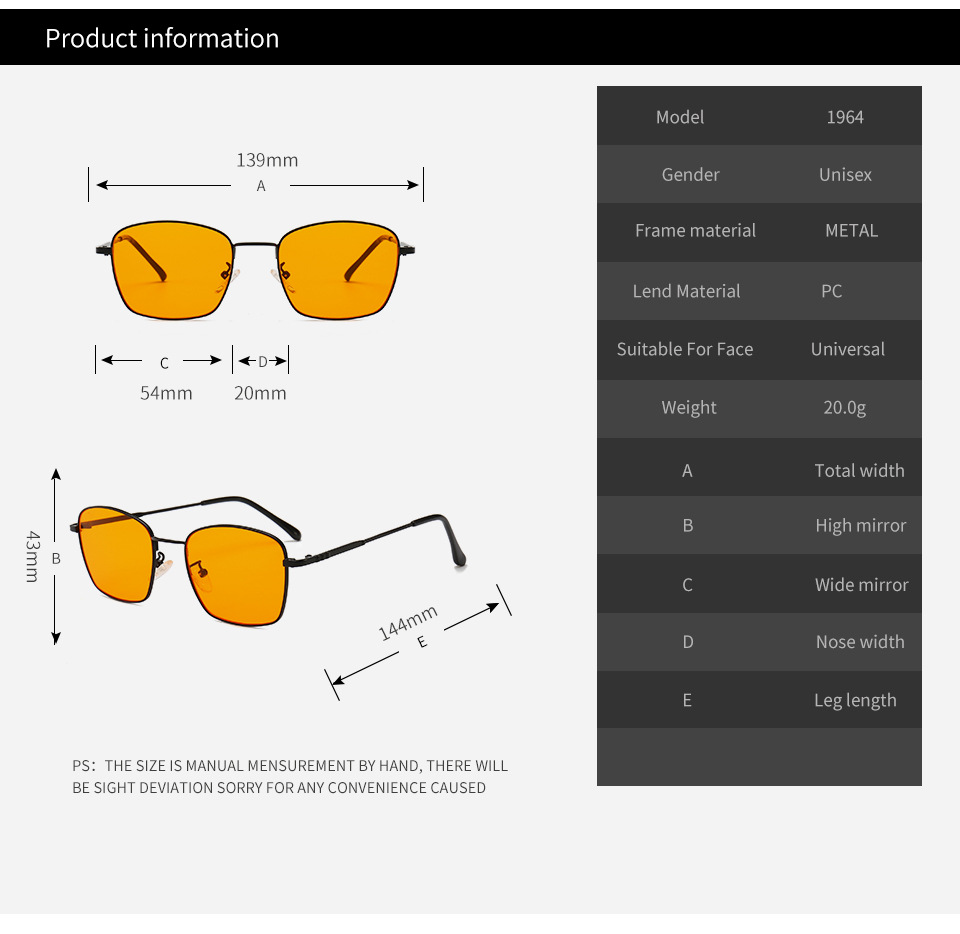Select the Unisex gender value

(x=845, y=174)
